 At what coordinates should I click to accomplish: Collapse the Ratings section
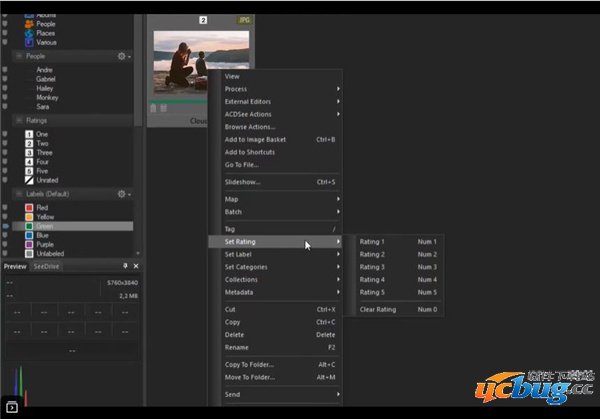click(17, 120)
